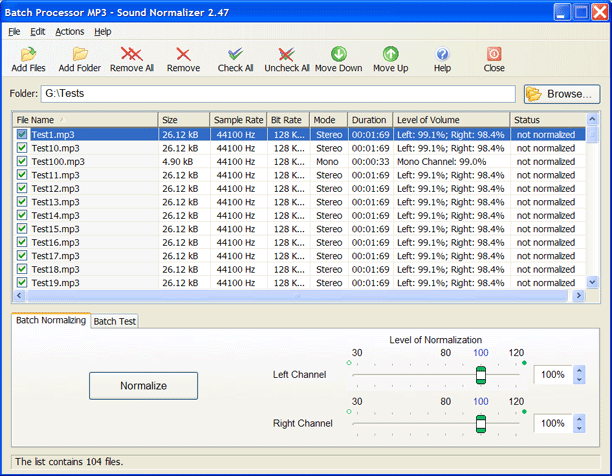Uncheck the Test14.mp3 checkbox
Screen dimensions: 612x476
coord(22,215)
